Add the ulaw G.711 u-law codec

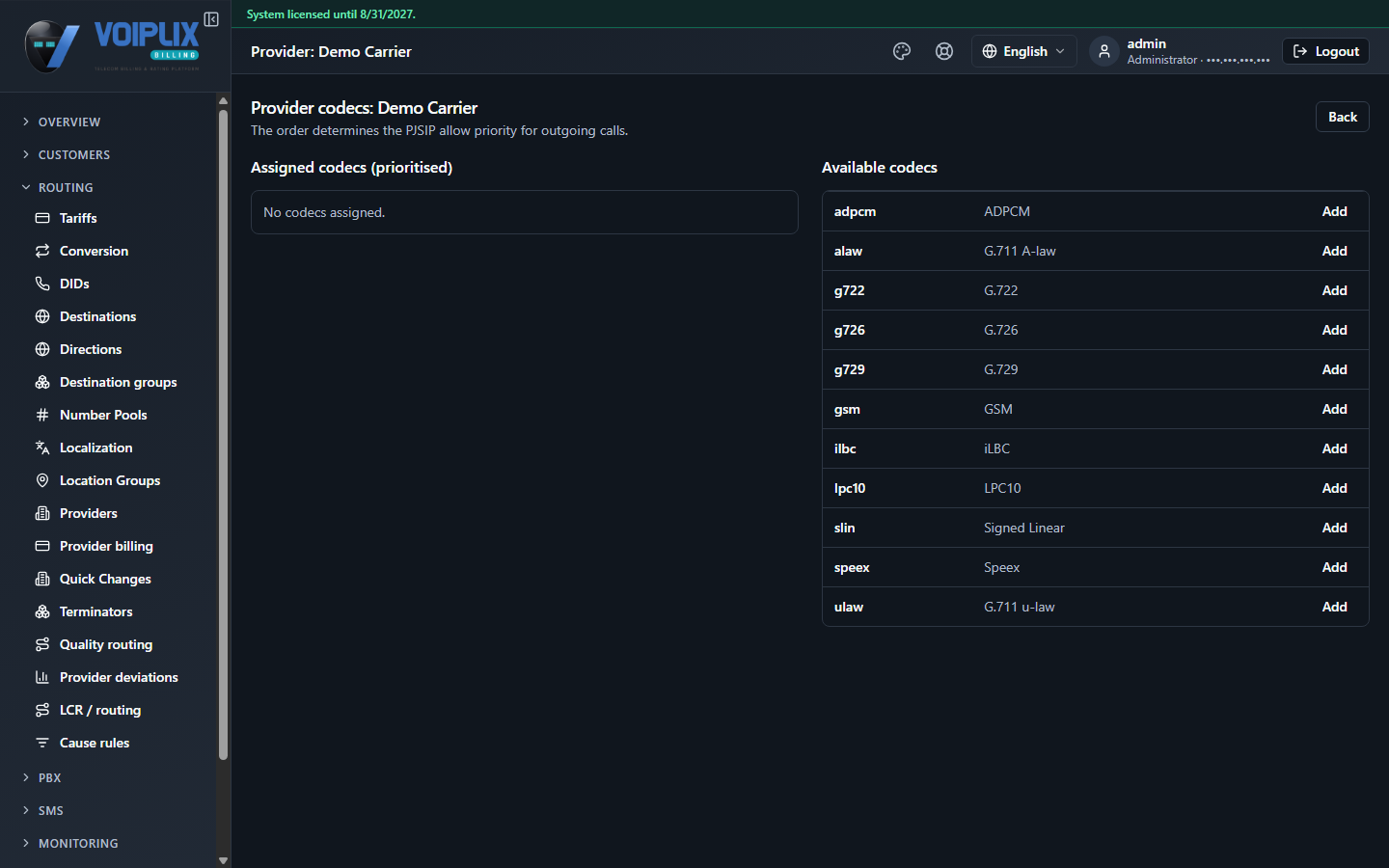click(x=1334, y=607)
